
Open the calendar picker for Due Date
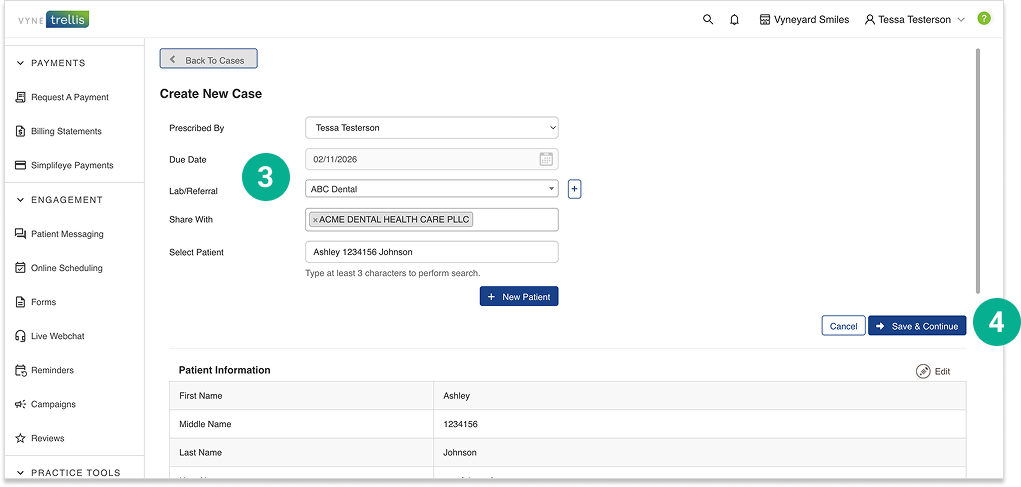tap(546, 159)
